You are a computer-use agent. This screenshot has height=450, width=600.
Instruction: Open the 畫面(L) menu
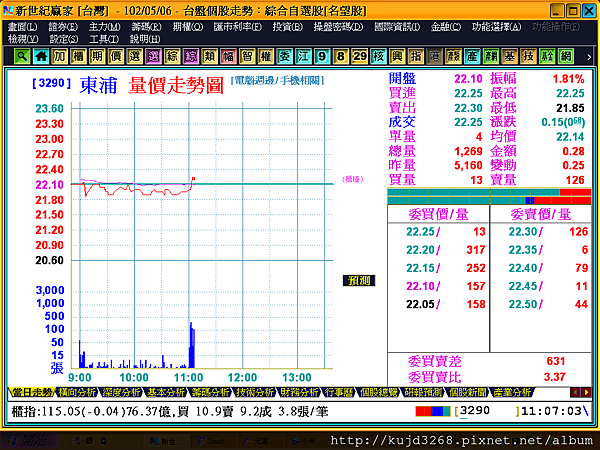(x=23, y=27)
